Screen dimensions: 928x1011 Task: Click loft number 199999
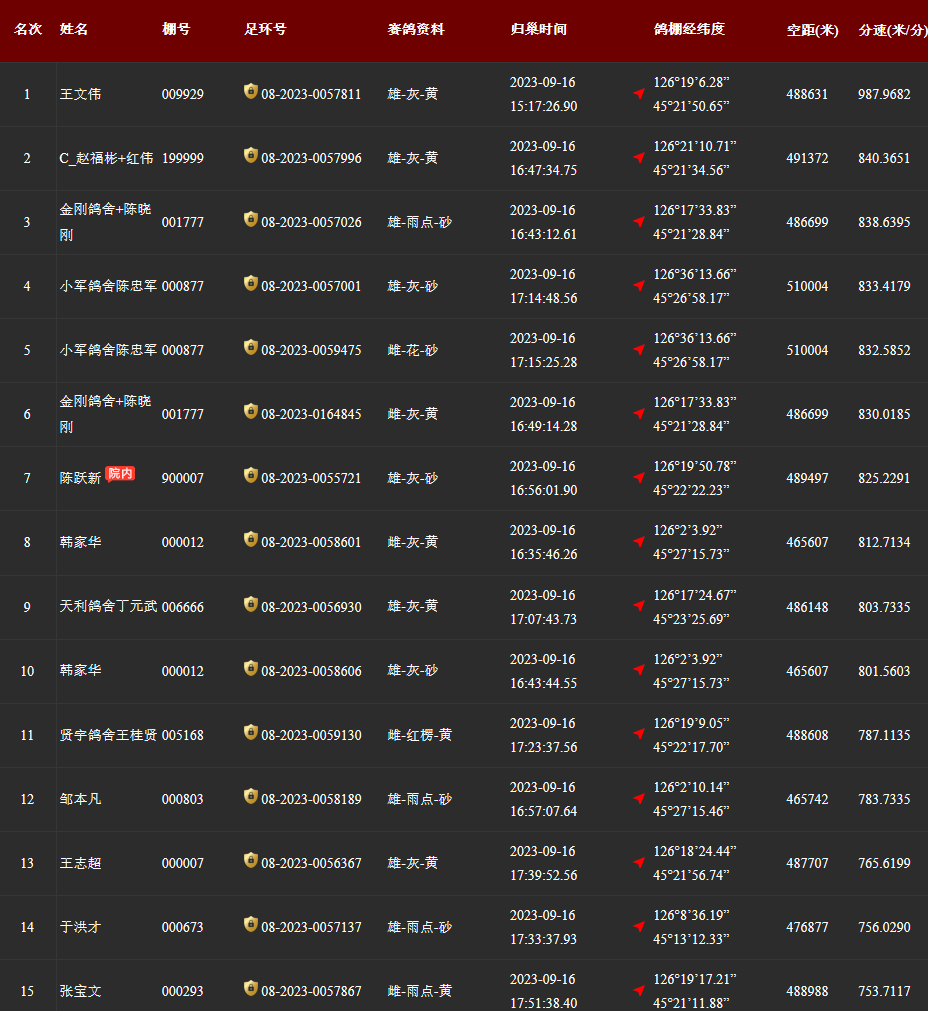coord(182,158)
